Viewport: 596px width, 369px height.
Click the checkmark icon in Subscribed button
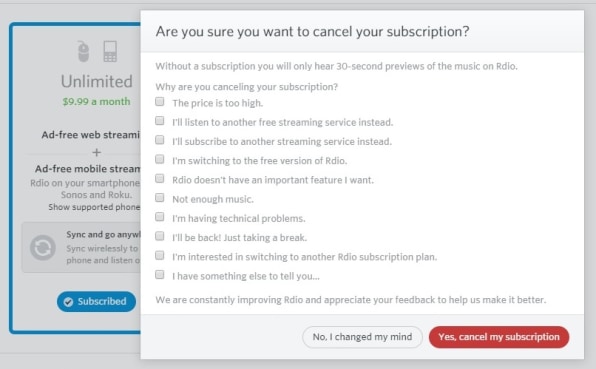click(x=68, y=302)
